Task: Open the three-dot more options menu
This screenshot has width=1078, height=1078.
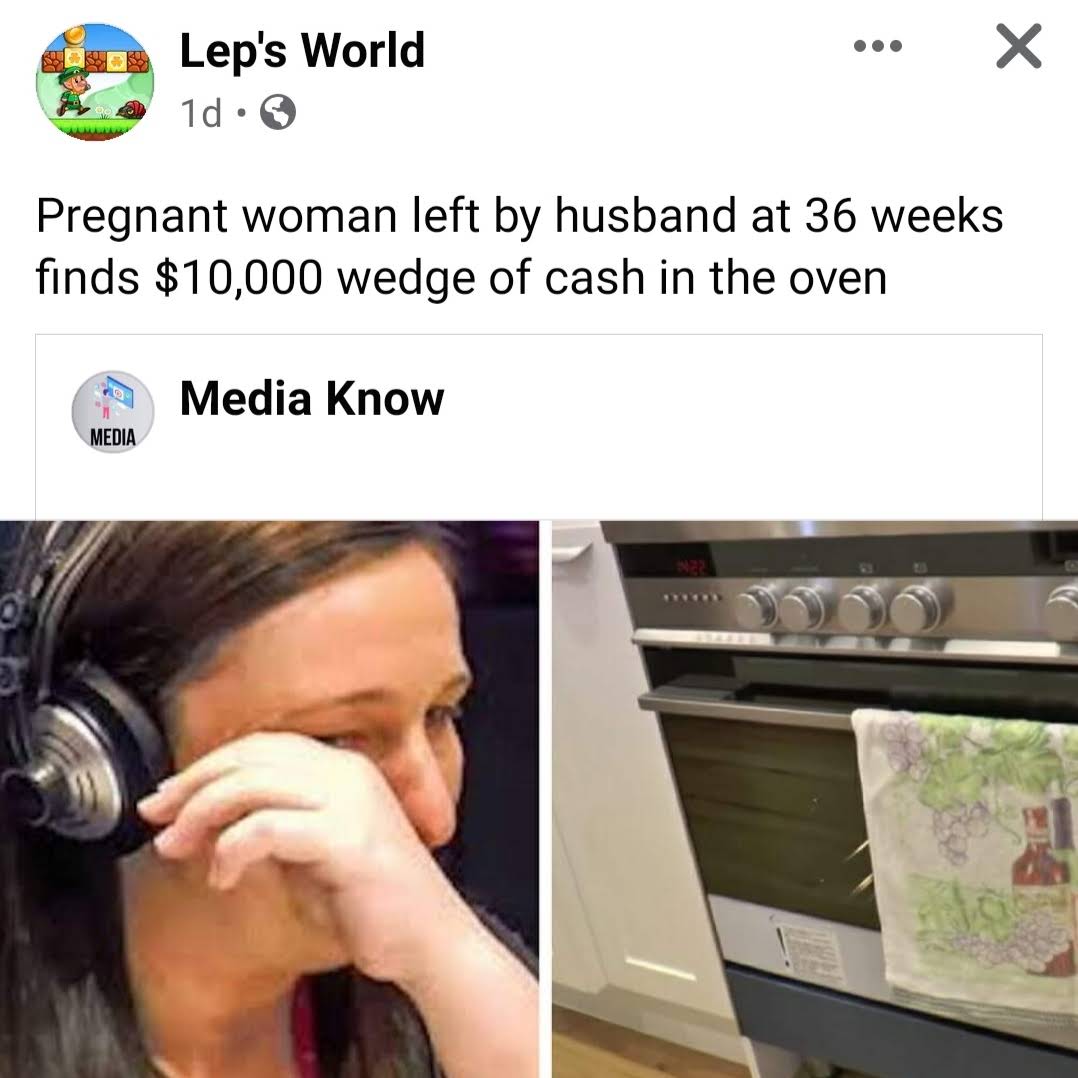Action: pos(877,47)
